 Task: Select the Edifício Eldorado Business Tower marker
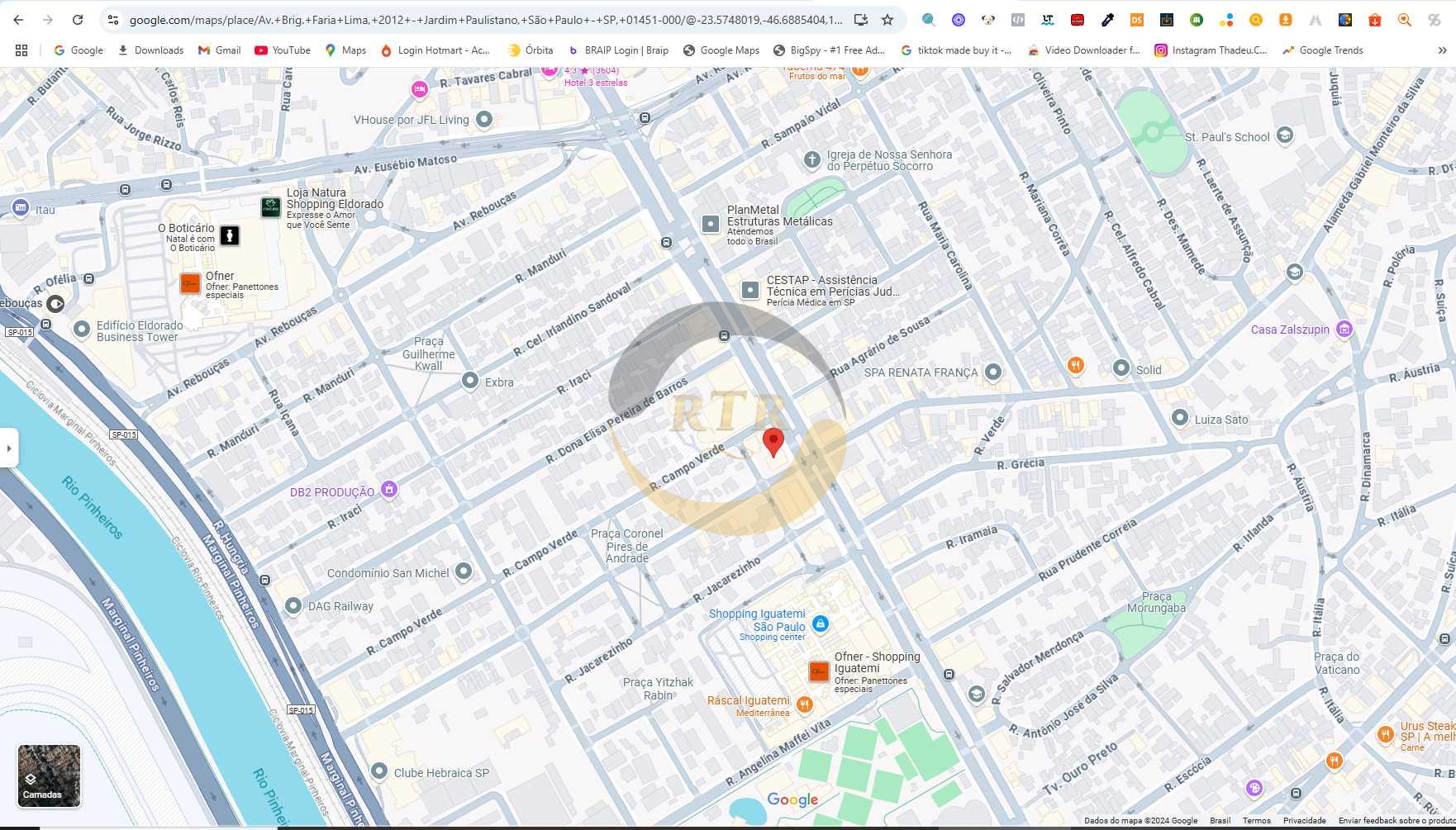point(82,330)
